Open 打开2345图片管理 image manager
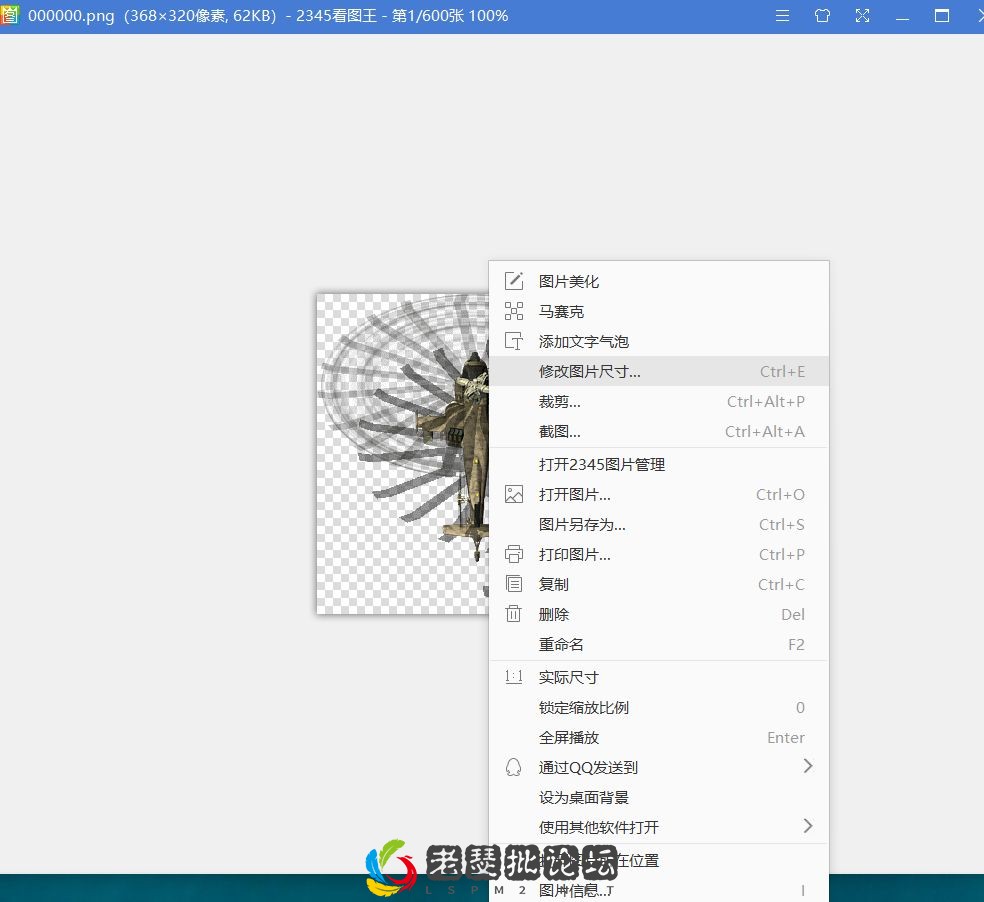This screenshot has width=984, height=902. point(600,464)
